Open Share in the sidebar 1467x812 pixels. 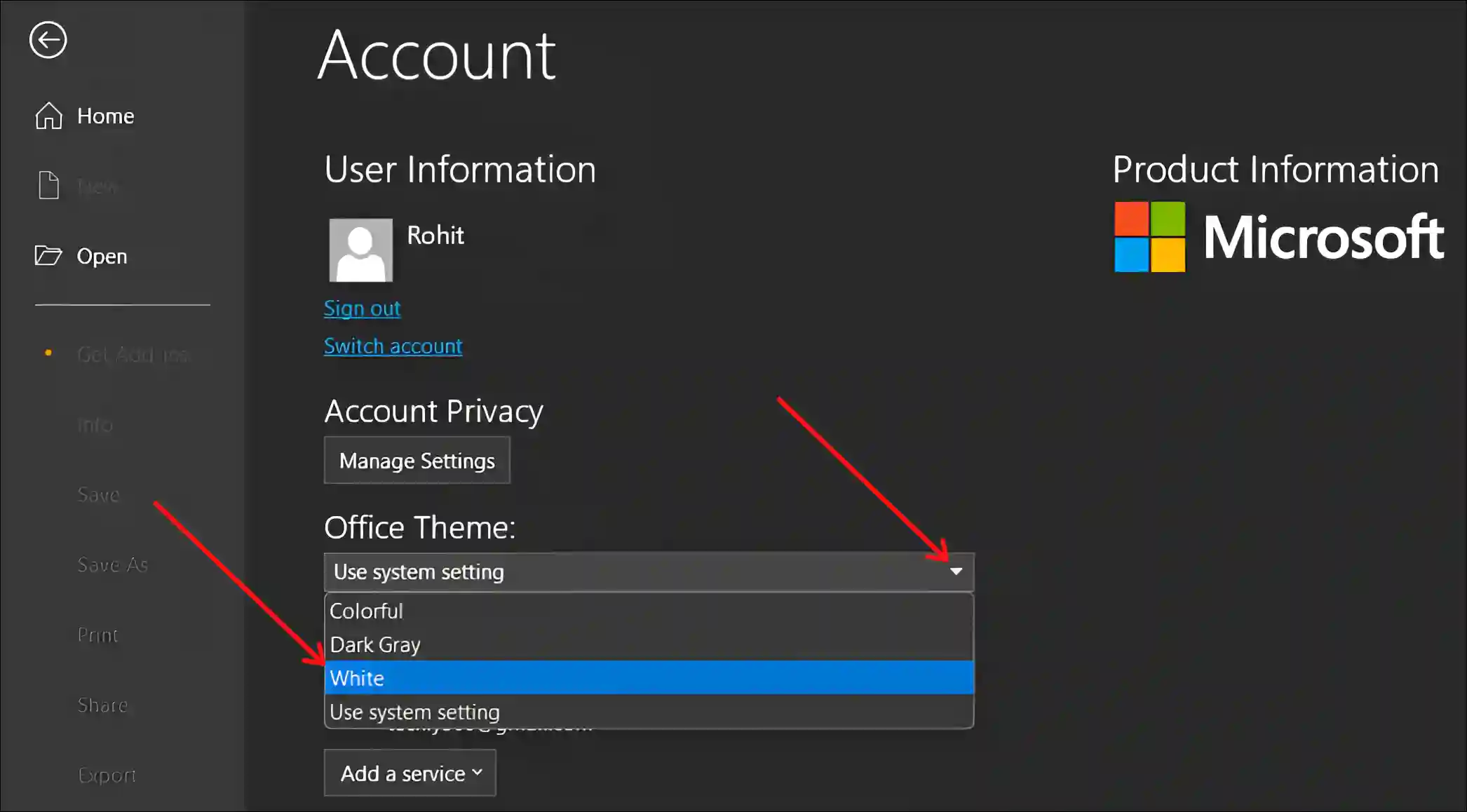pyautogui.click(x=102, y=705)
